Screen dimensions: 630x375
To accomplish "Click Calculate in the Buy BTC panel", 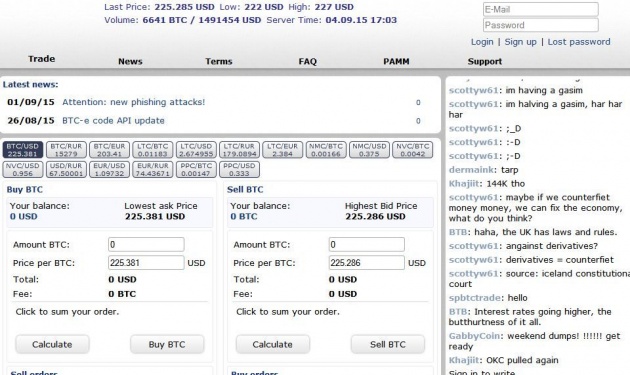I will [x=52, y=344].
